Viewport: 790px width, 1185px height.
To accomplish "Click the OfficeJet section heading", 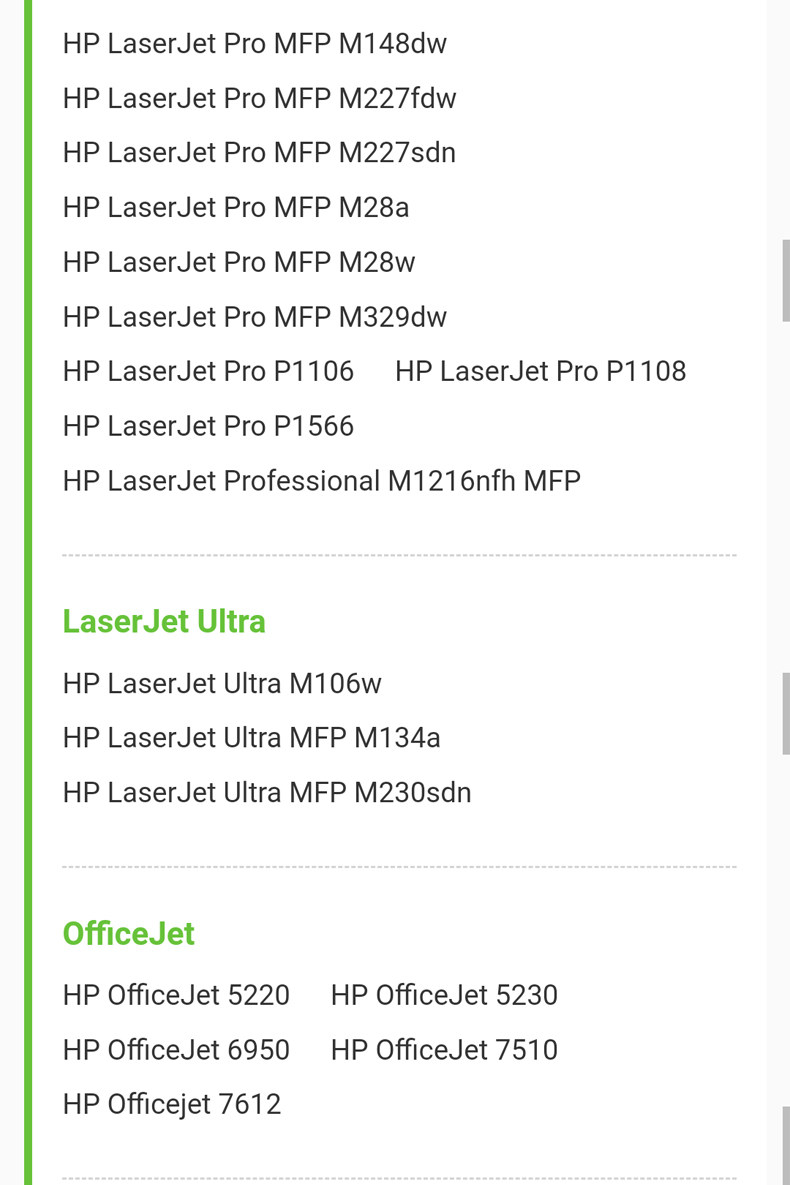I will point(128,933).
